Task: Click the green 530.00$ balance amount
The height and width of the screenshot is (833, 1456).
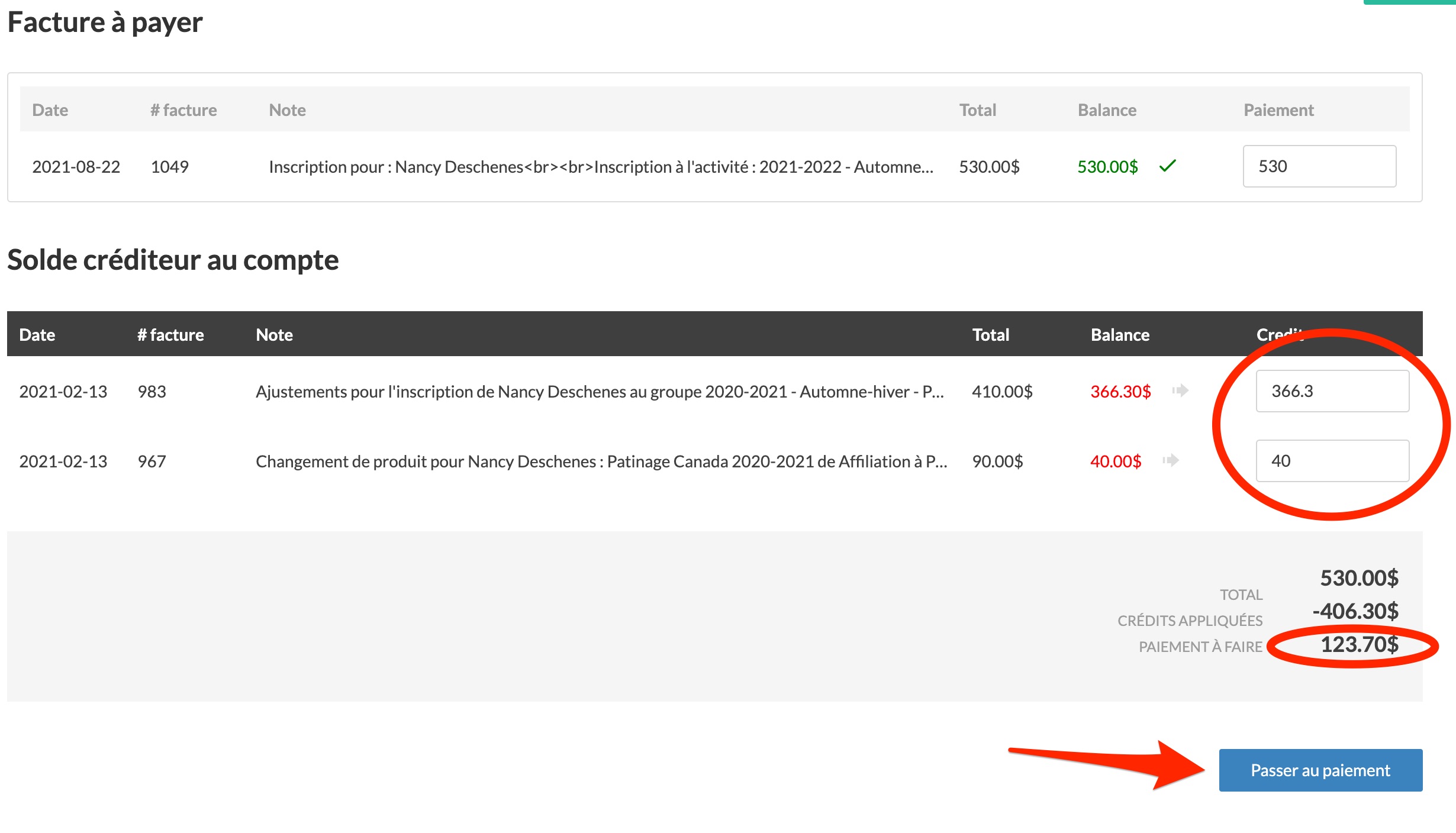Action: point(1107,167)
